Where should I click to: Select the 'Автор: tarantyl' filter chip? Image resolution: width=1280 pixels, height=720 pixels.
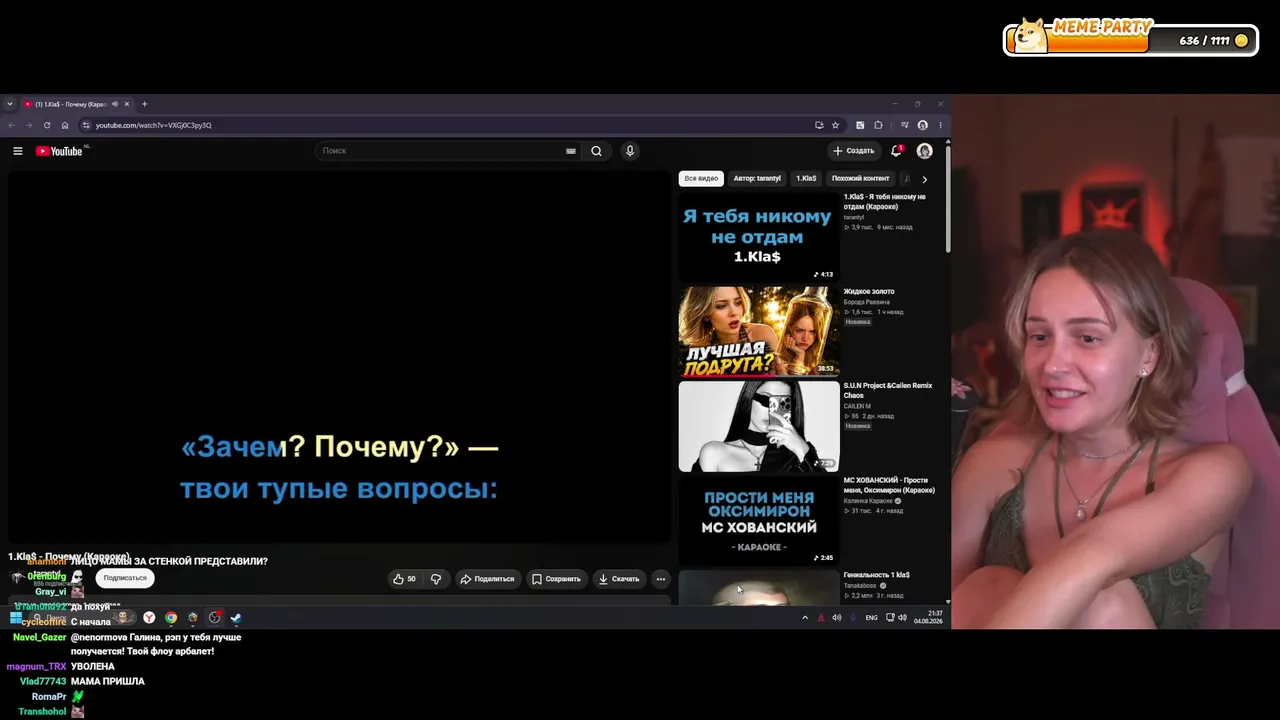click(x=756, y=179)
